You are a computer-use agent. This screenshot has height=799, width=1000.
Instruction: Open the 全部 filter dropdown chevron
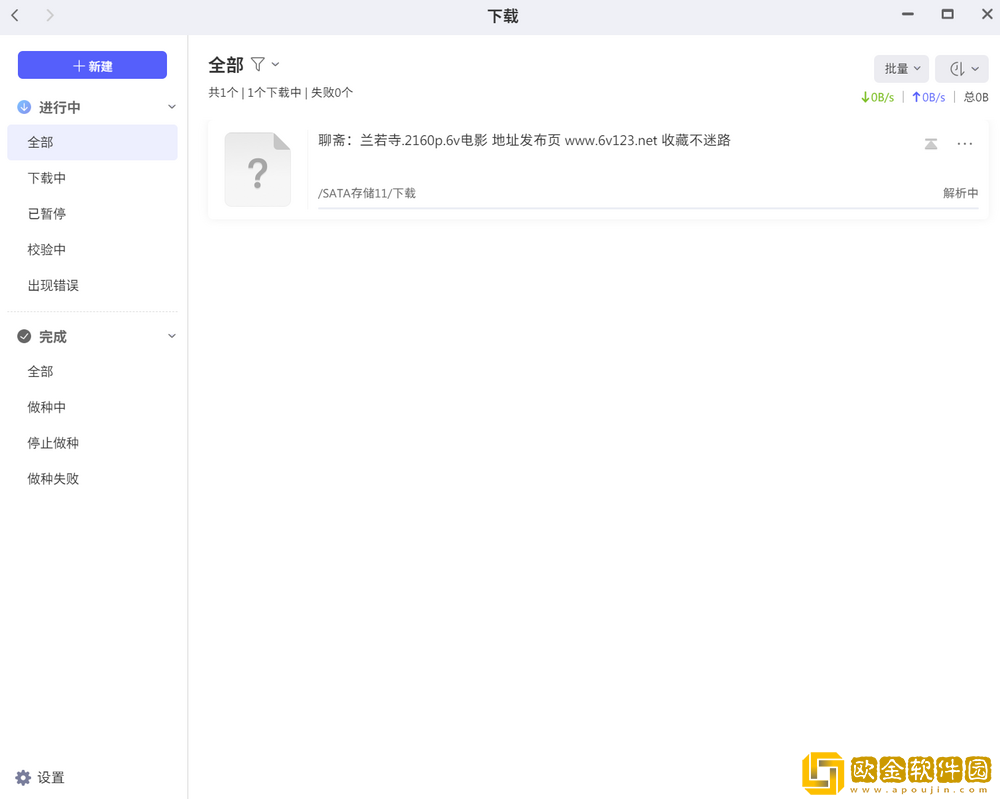point(273,64)
